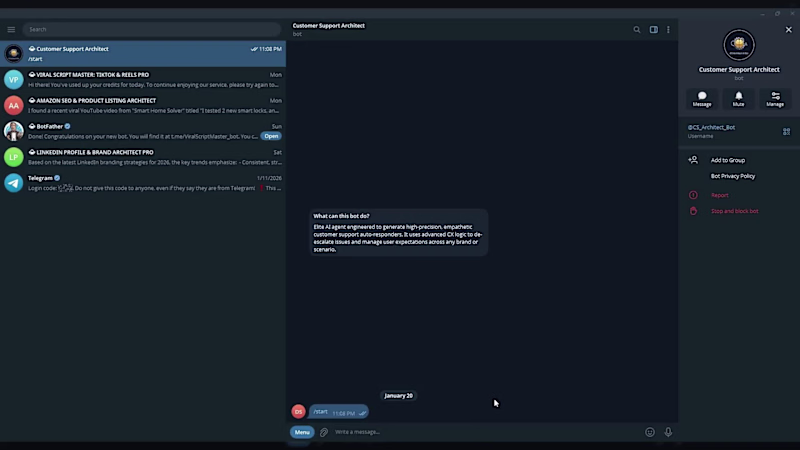This screenshot has width=800, height=450.
Task: Click the add-person icon beside Add to Group
Action: [x=693, y=160]
